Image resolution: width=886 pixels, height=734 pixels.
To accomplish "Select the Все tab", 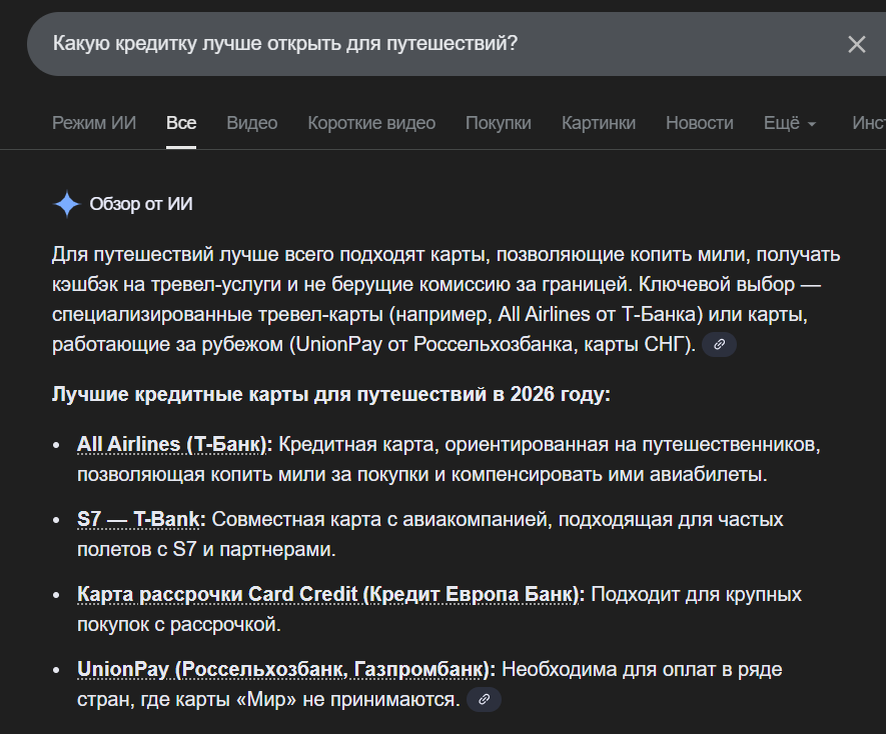I will [181, 122].
